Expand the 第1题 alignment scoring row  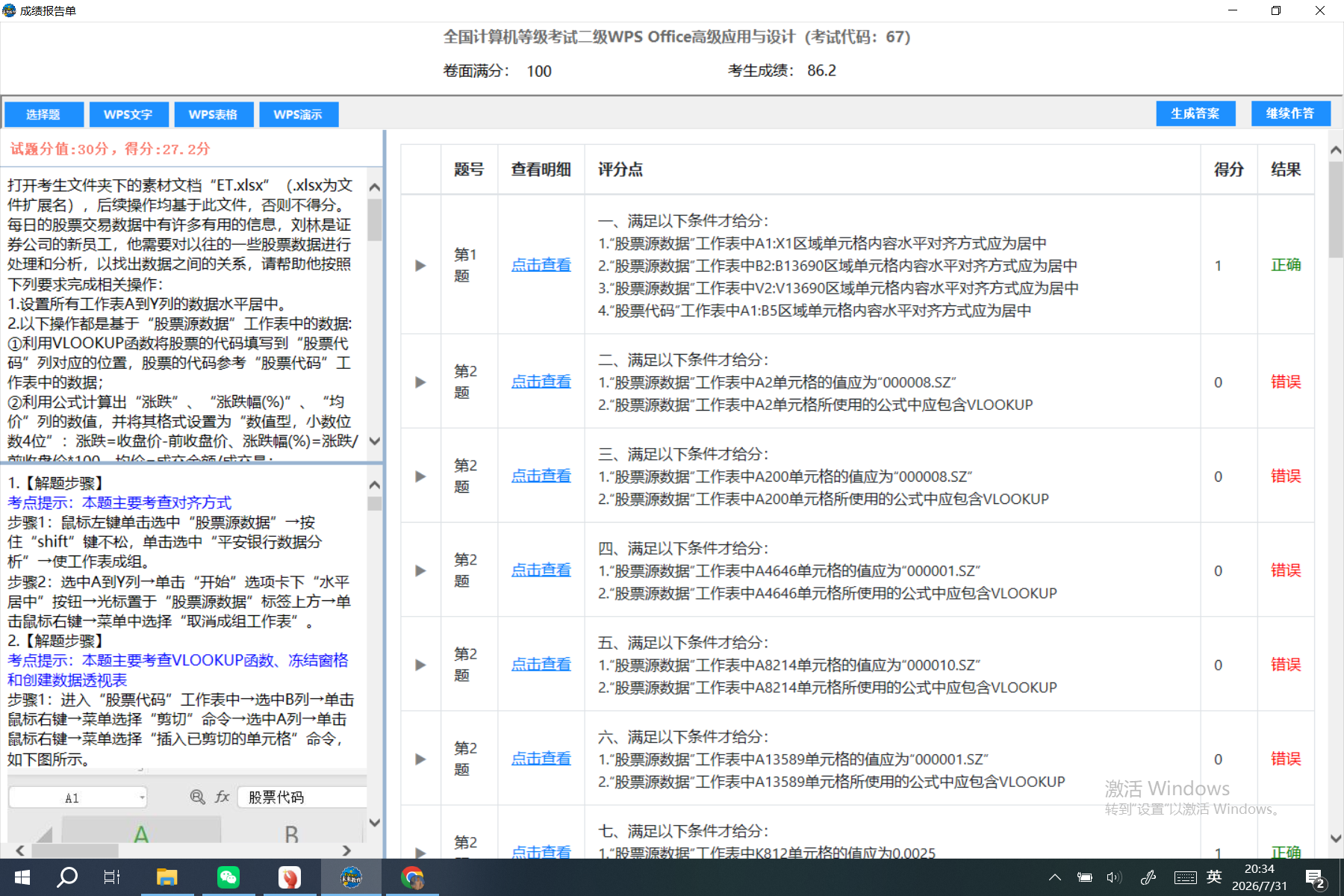(420, 265)
